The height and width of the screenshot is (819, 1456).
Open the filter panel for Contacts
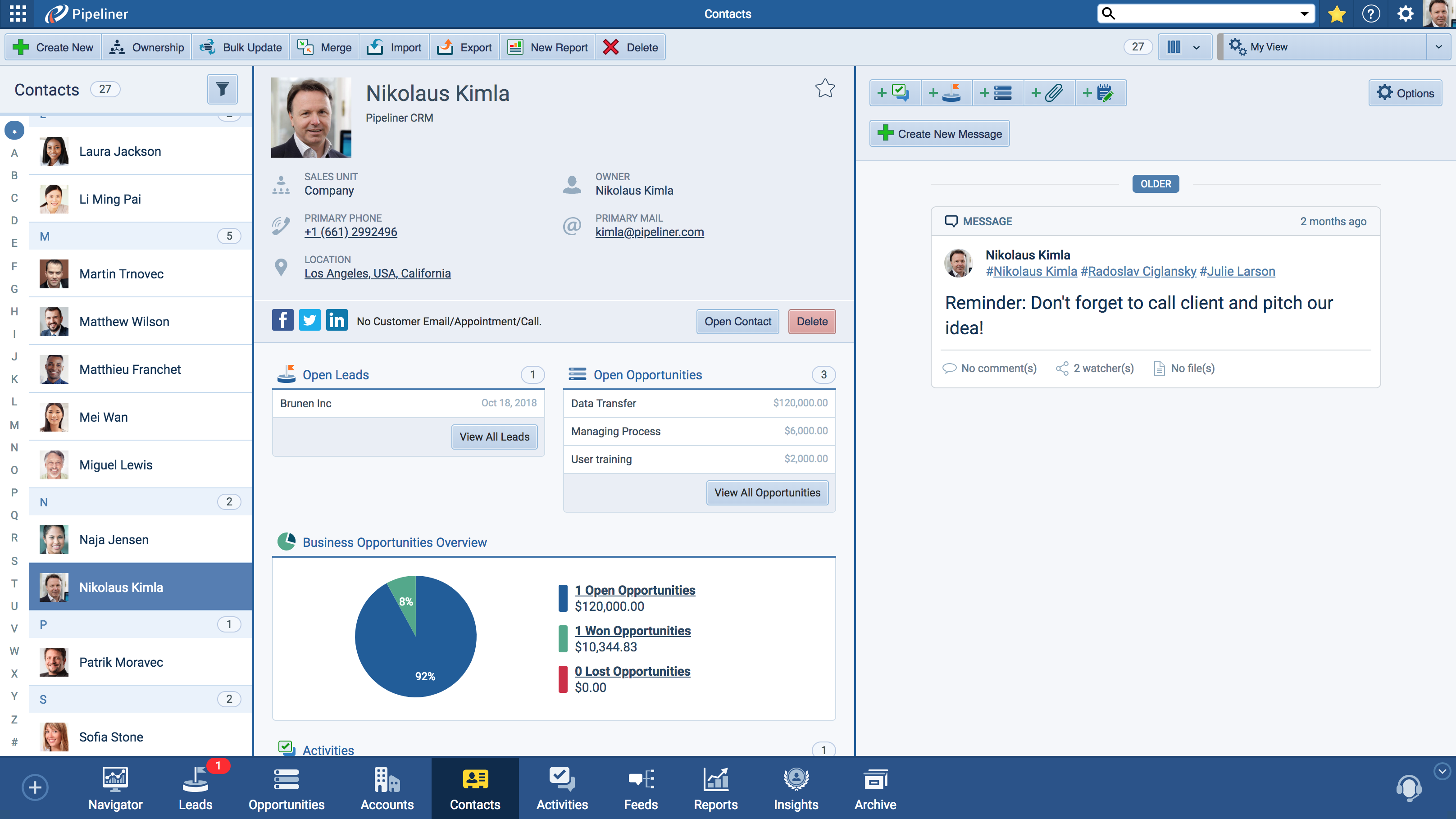[222, 89]
